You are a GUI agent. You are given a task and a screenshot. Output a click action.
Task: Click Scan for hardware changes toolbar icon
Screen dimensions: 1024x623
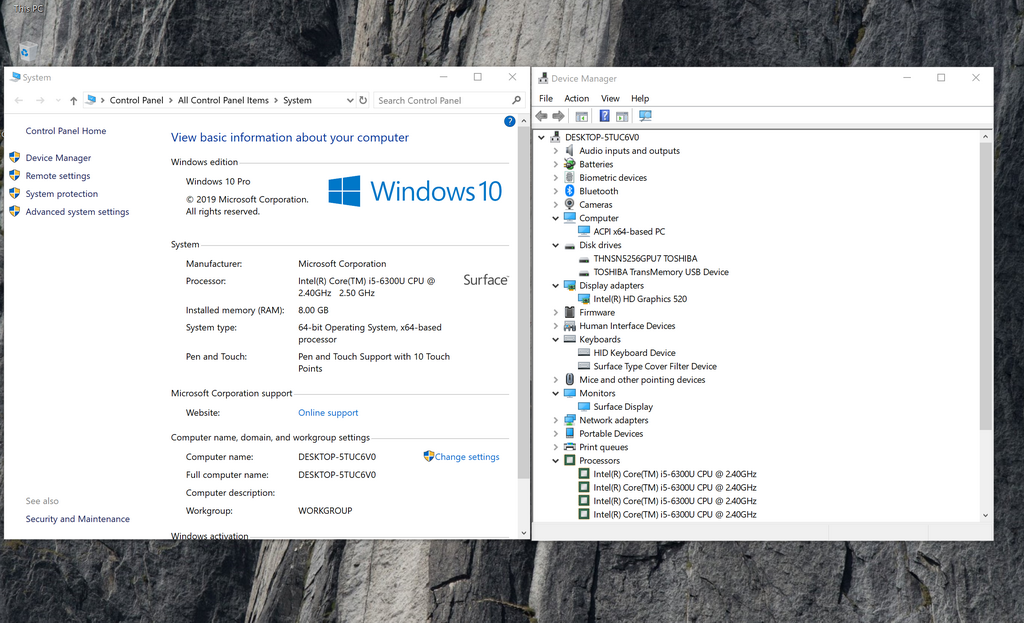point(645,116)
